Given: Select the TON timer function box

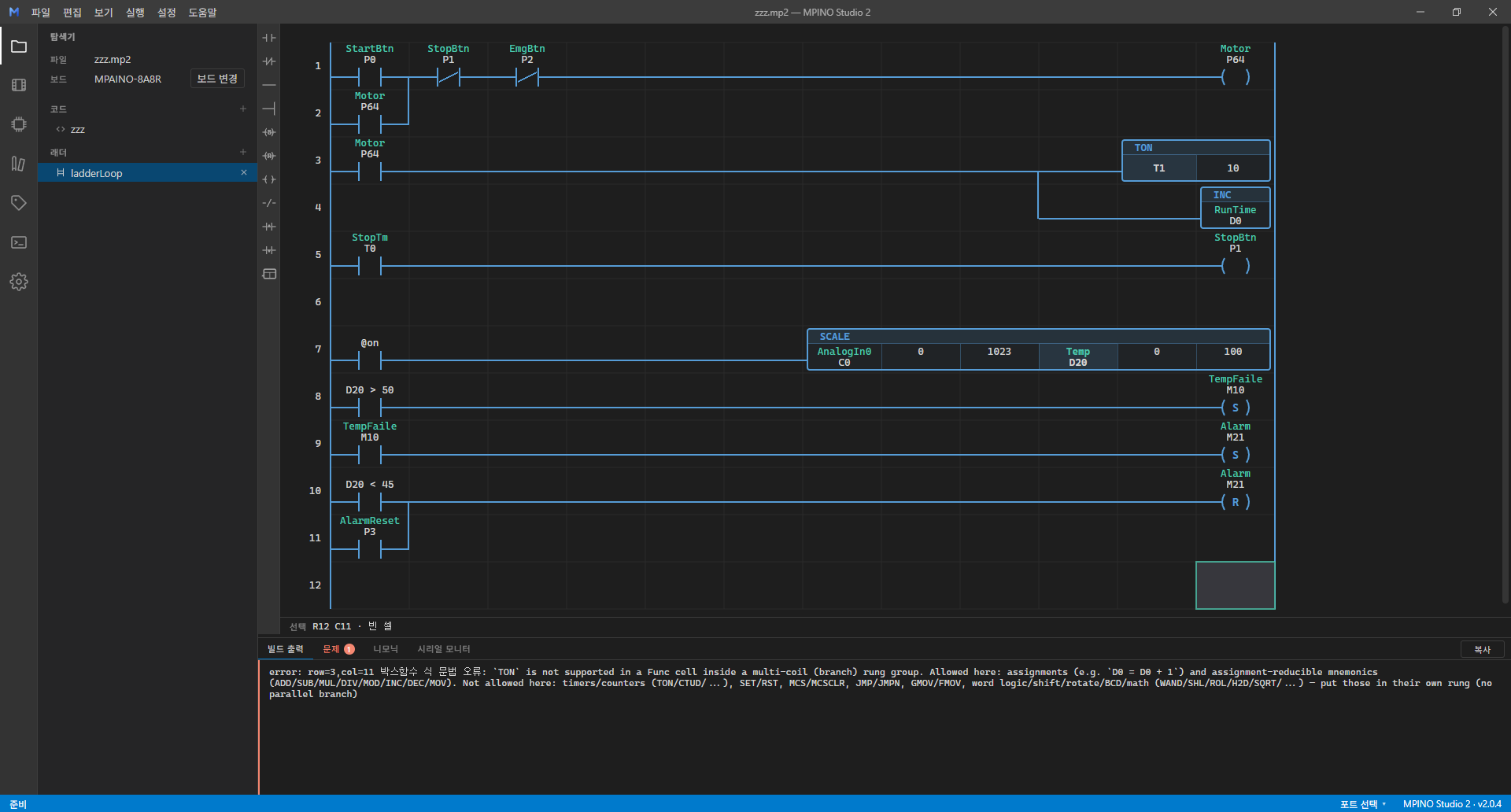Looking at the screenshot, I should [x=1196, y=161].
